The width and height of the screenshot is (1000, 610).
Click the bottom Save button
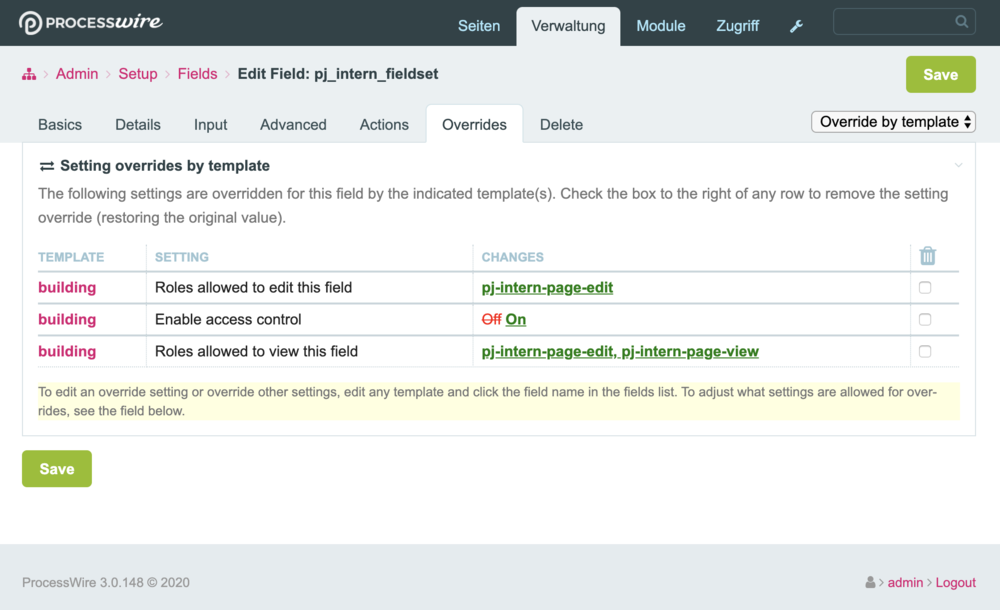point(57,469)
